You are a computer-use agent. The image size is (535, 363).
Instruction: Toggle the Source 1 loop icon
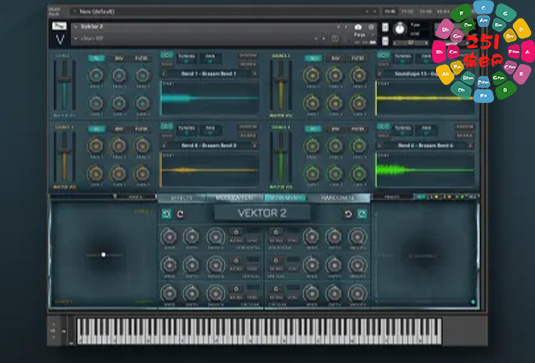point(167,55)
